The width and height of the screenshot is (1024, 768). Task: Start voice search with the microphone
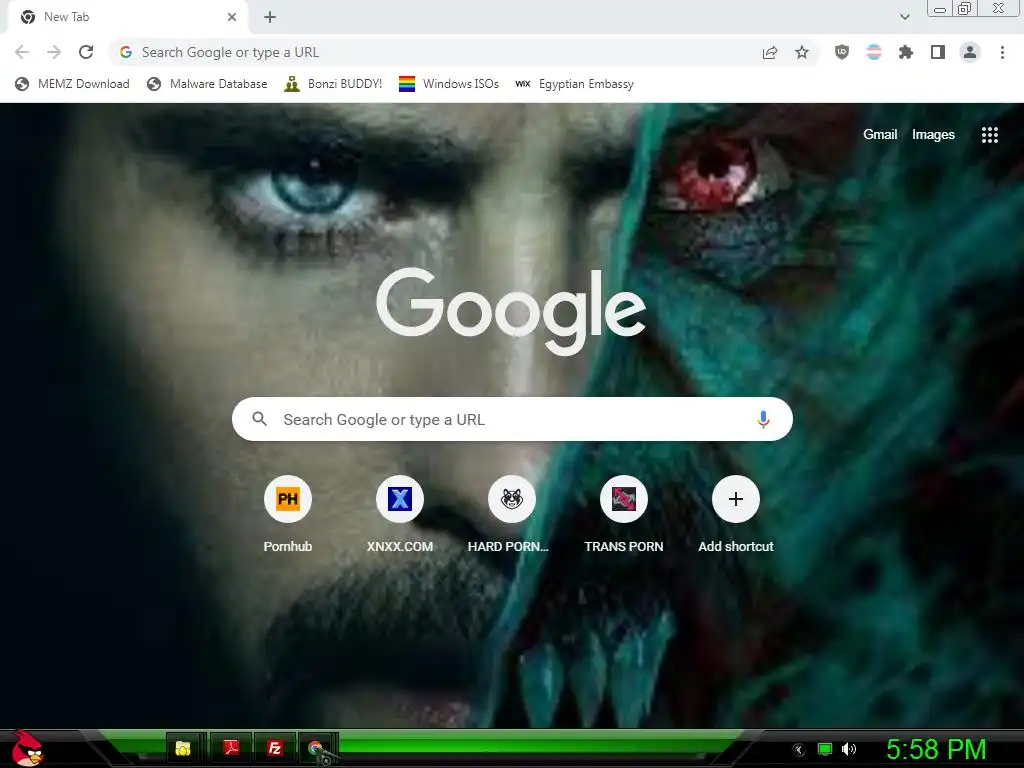[x=763, y=419]
